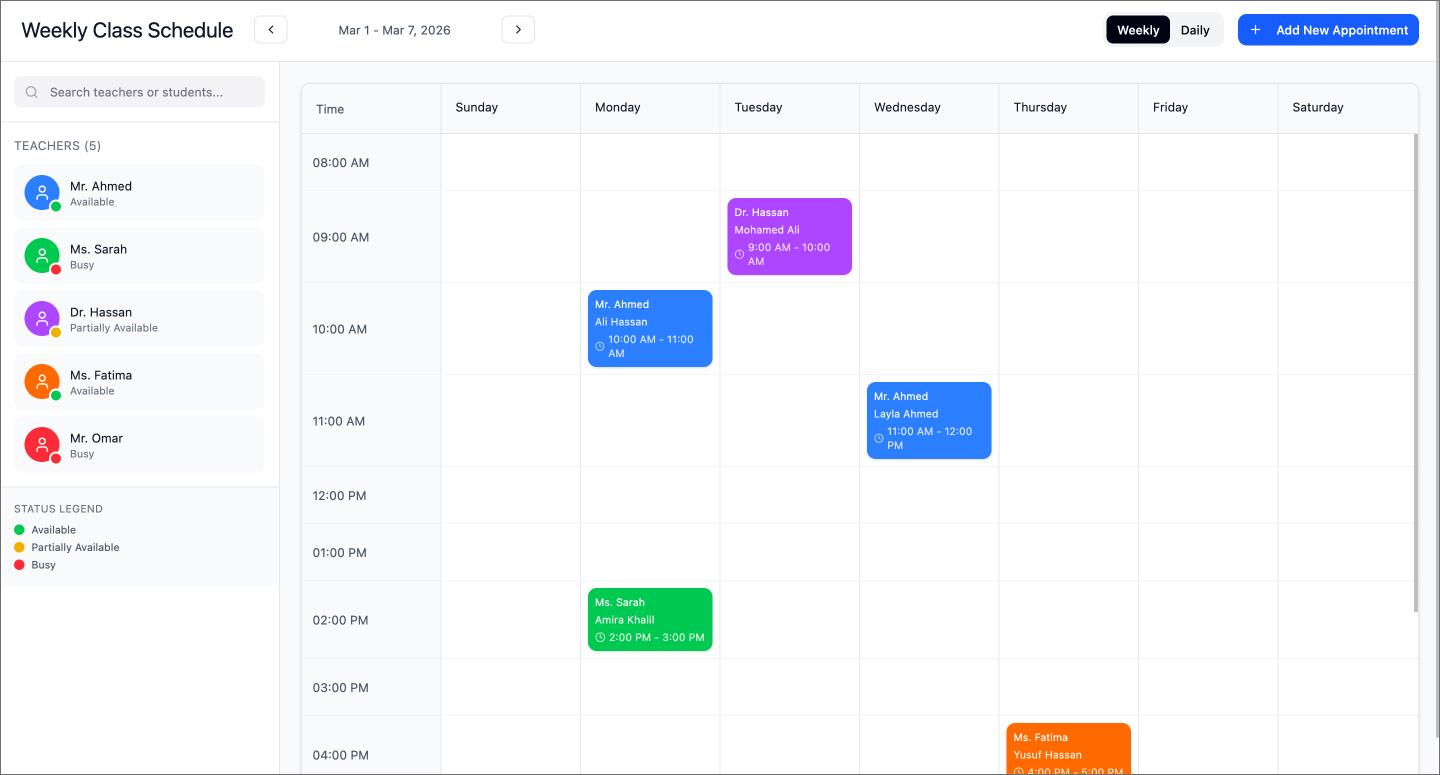Select the Weekly view tab
The image size is (1440, 775).
(1137, 29)
